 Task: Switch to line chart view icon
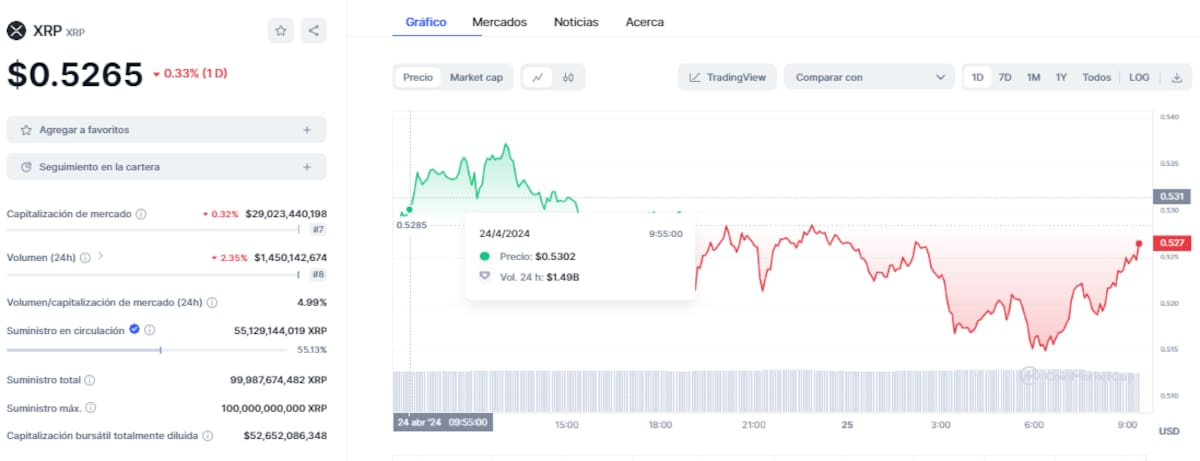[x=538, y=77]
